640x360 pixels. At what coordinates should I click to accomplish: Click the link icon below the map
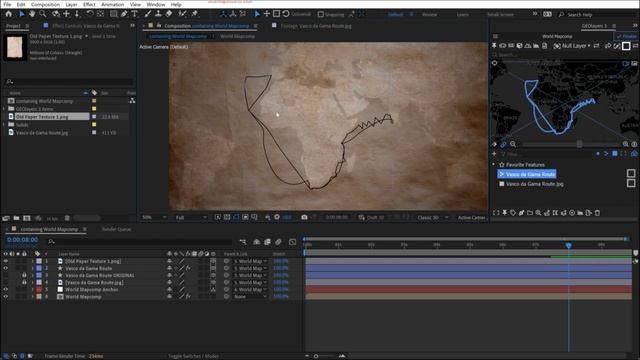[504, 144]
